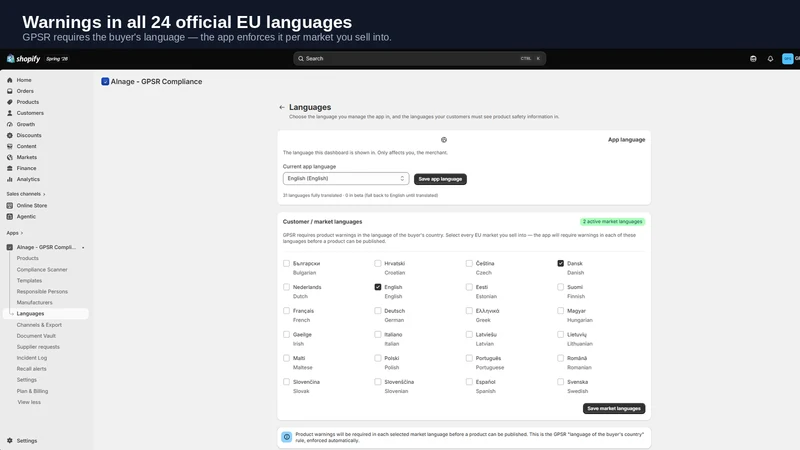Uncheck the Dansk Danish checkbox
Viewport: 800px width, 450px height.
[561, 263]
